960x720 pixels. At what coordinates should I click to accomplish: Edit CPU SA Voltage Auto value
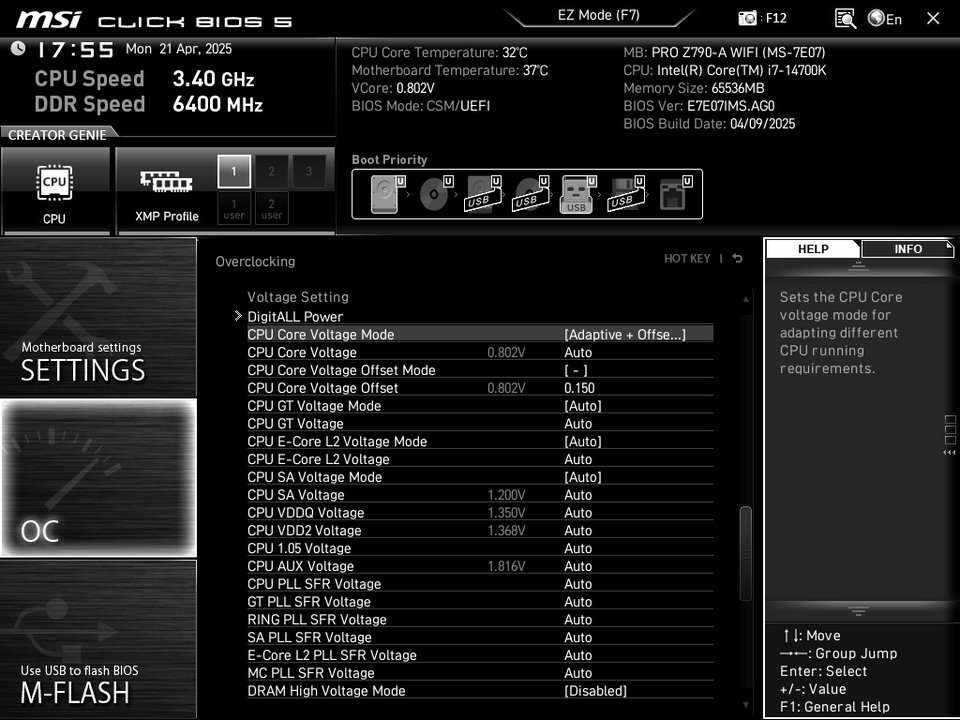pos(578,494)
